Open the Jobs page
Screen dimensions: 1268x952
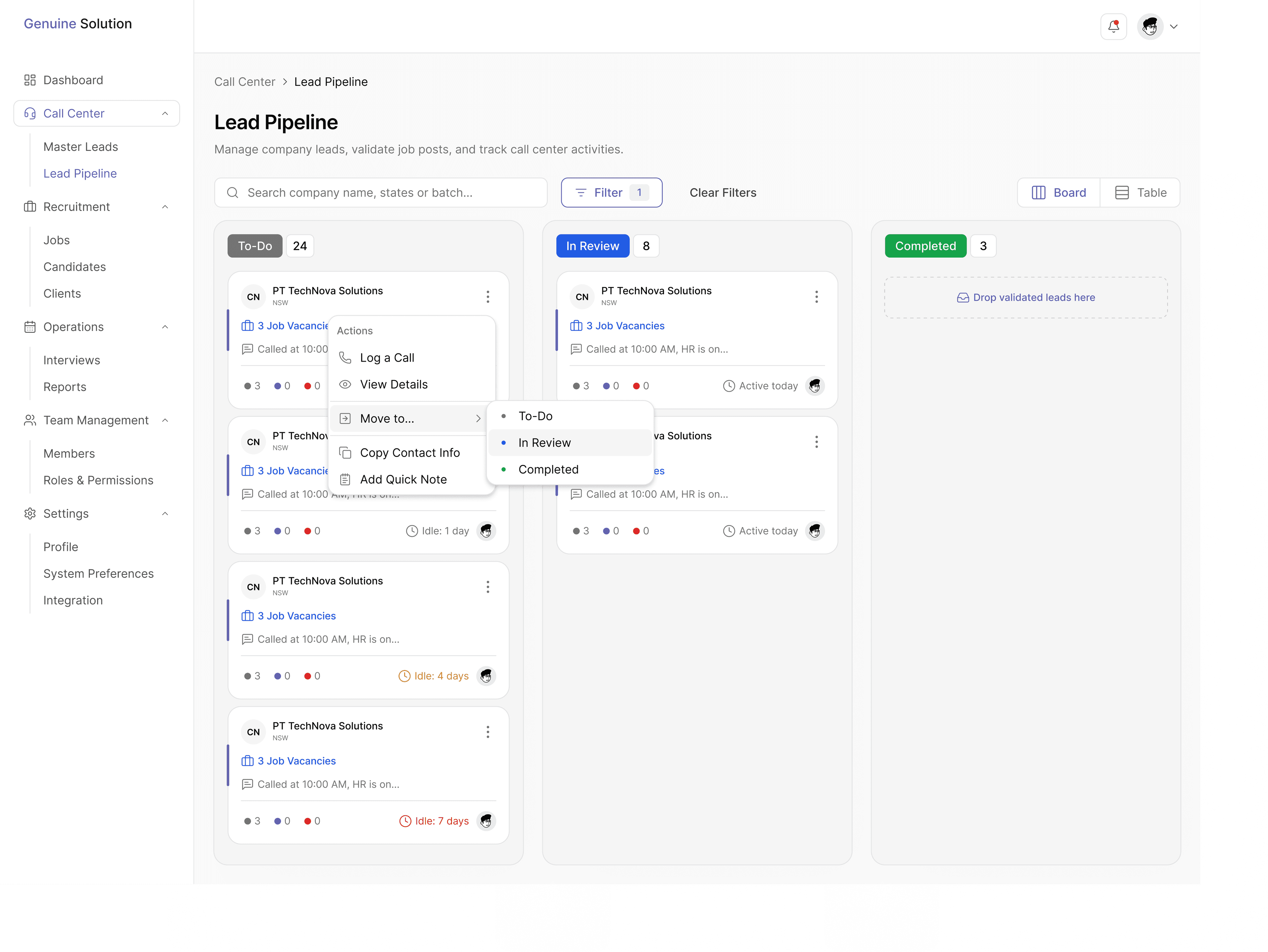point(57,241)
